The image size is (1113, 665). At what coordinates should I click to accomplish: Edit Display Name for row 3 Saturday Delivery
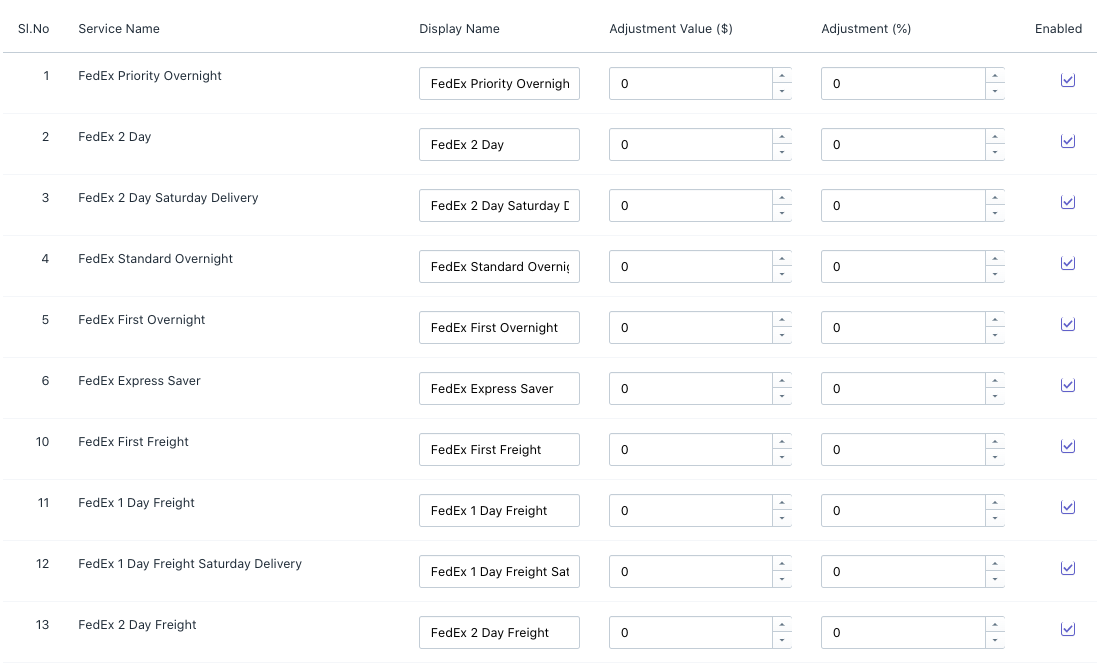[x=499, y=206]
